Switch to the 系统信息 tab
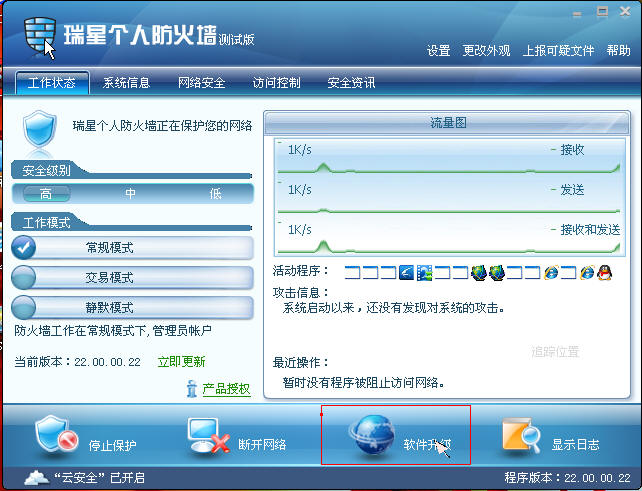Image resolution: width=642 pixels, height=491 pixels. (x=126, y=83)
